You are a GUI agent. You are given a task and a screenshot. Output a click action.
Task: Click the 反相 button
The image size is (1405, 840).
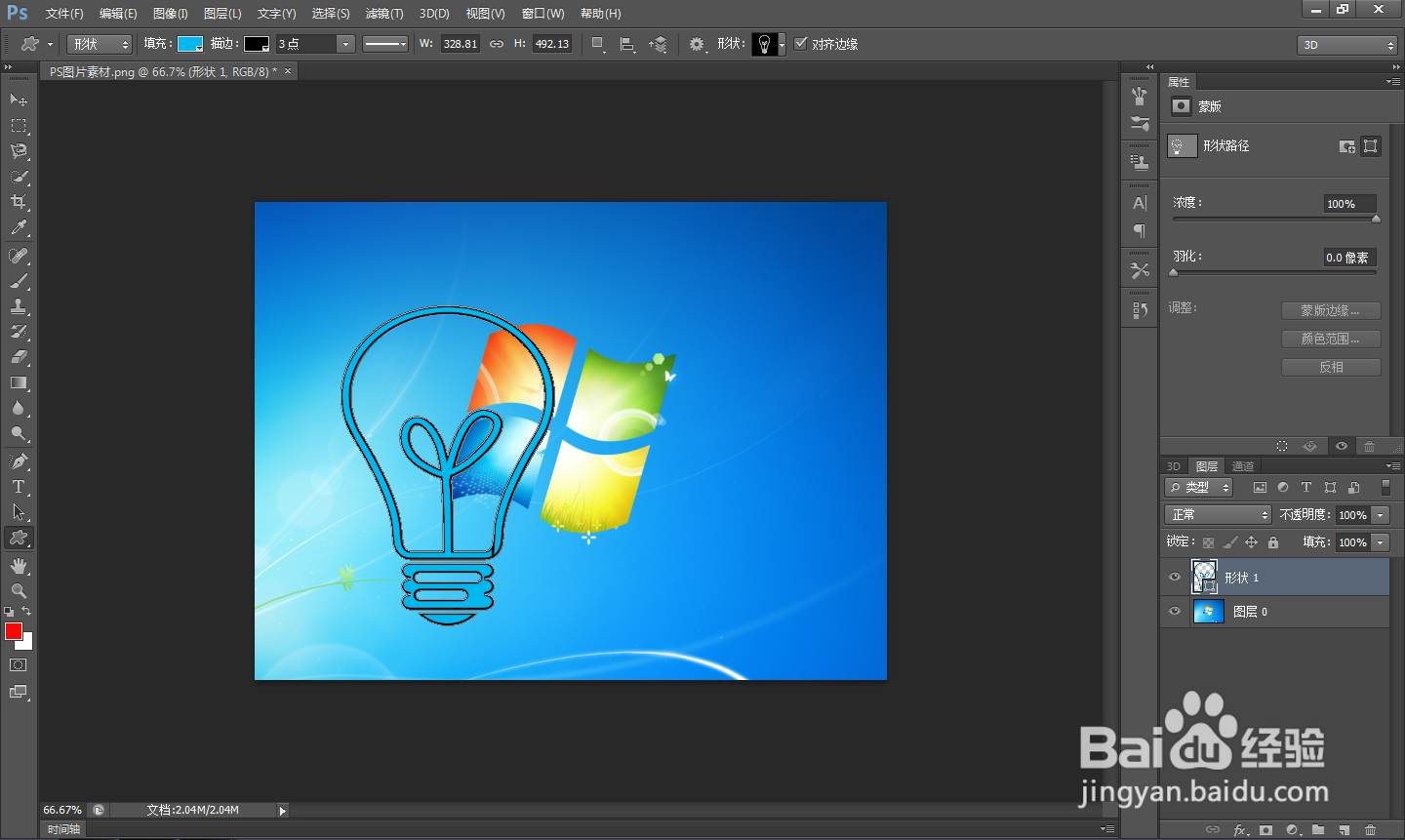tap(1331, 367)
